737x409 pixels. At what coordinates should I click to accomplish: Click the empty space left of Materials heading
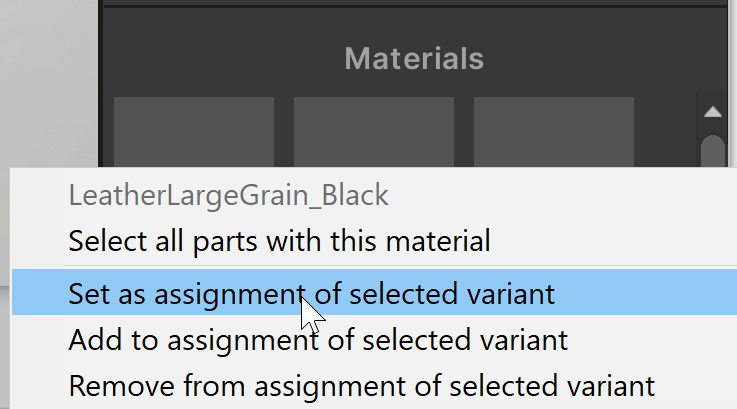(x=220, y=58)
